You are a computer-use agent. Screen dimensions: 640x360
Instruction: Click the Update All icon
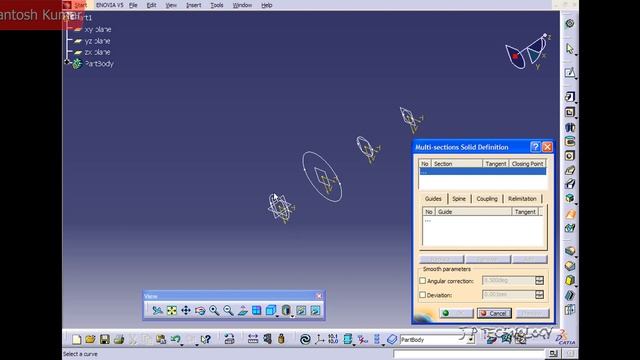305,339
